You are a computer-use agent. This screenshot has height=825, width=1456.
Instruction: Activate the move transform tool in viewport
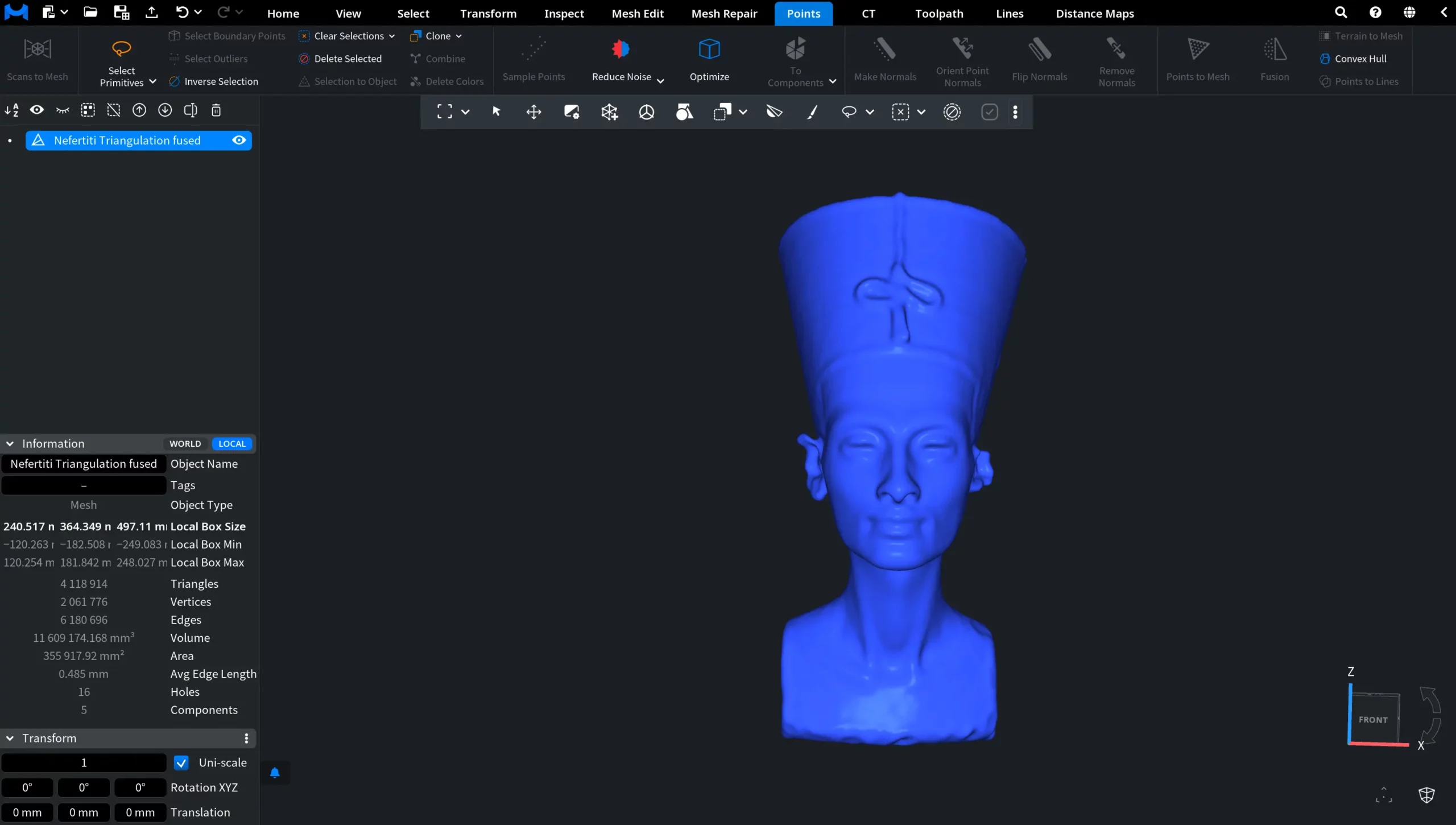pyautogui.click(x=533, y=112)
